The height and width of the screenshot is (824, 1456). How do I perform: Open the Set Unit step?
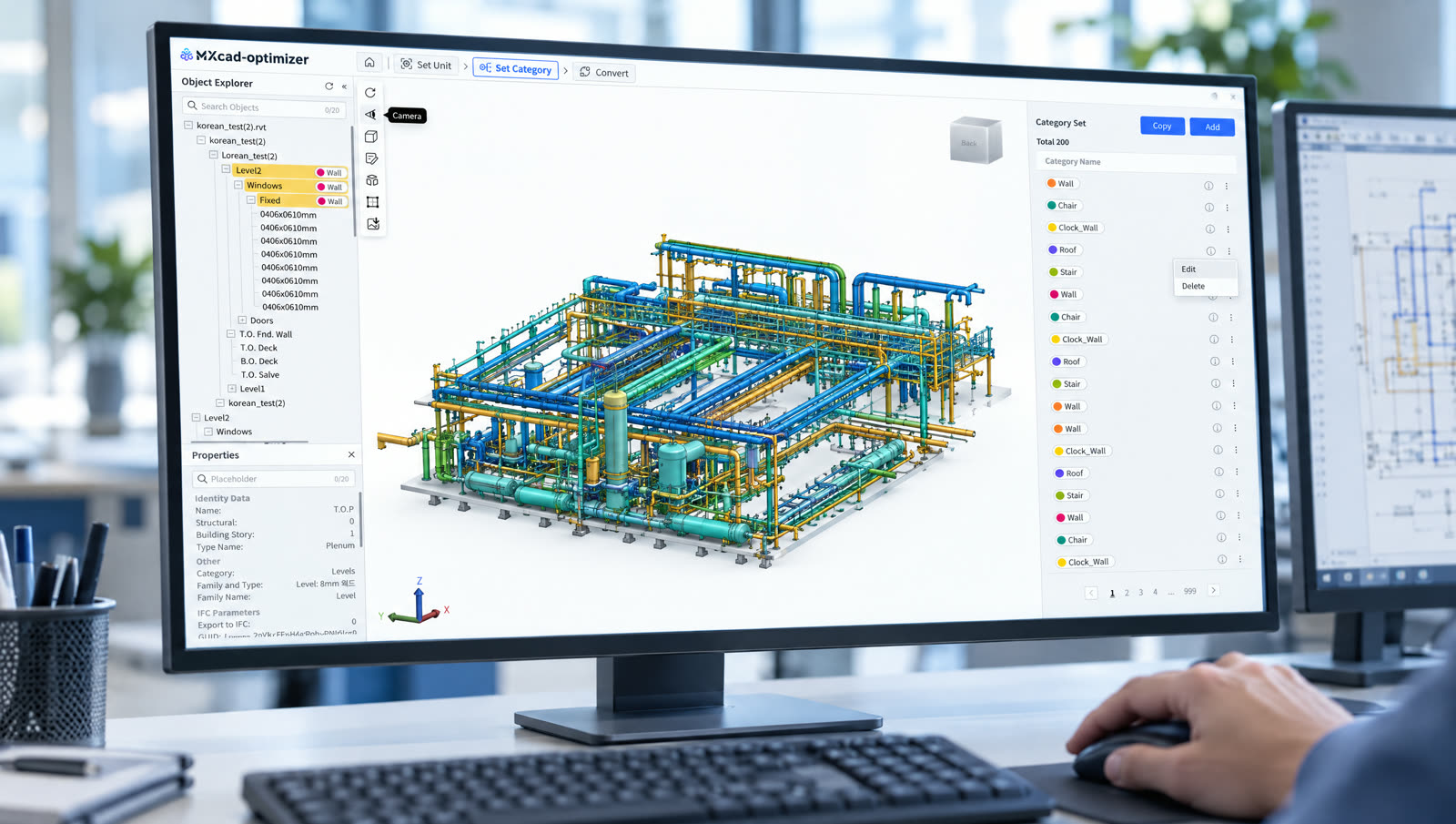pyautogui.click(x=426, y=65)
